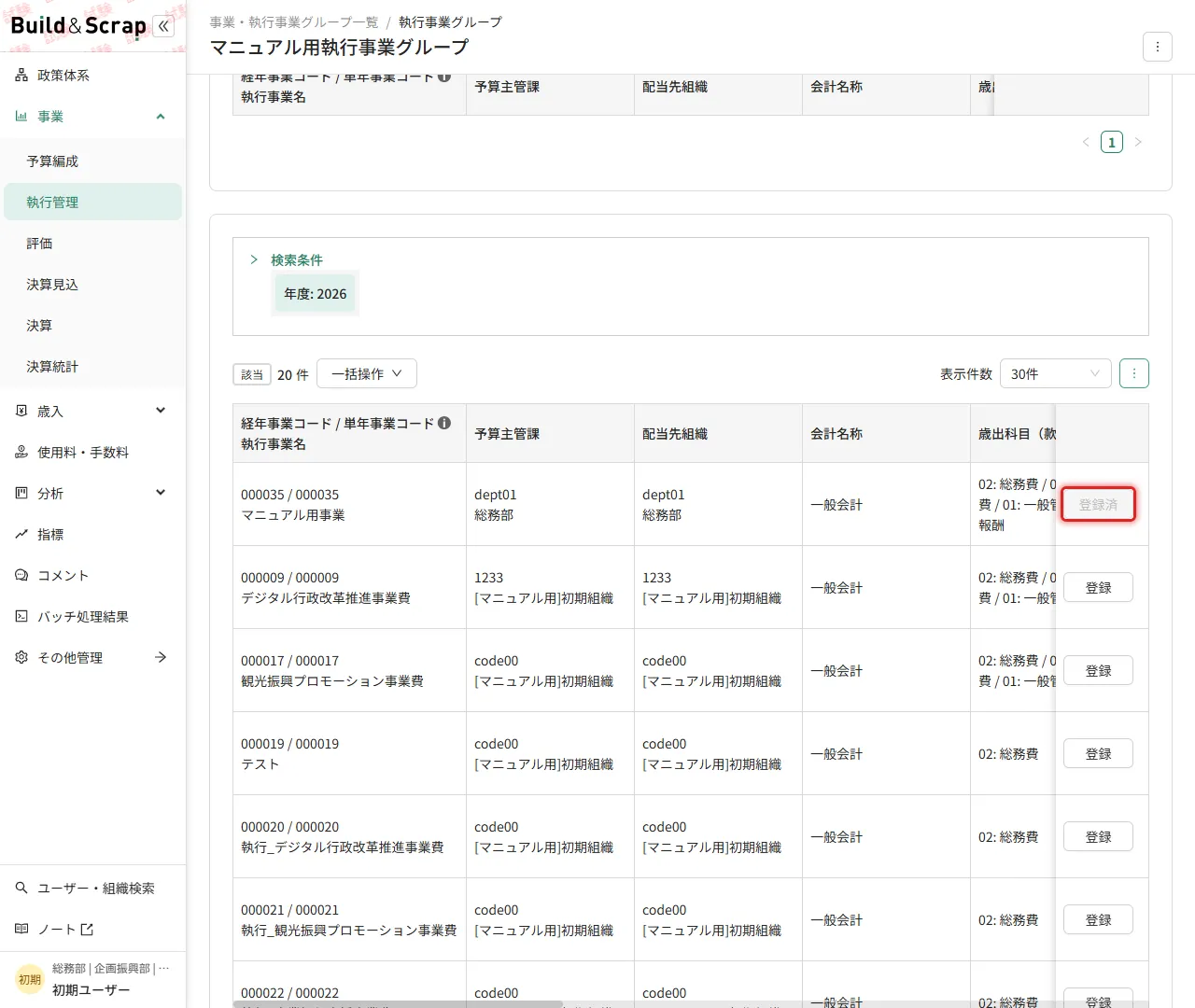1195x1008 pixels.
Task: Click the page title マニュアル用執行事業グループ
Action: tap(339, 48)
